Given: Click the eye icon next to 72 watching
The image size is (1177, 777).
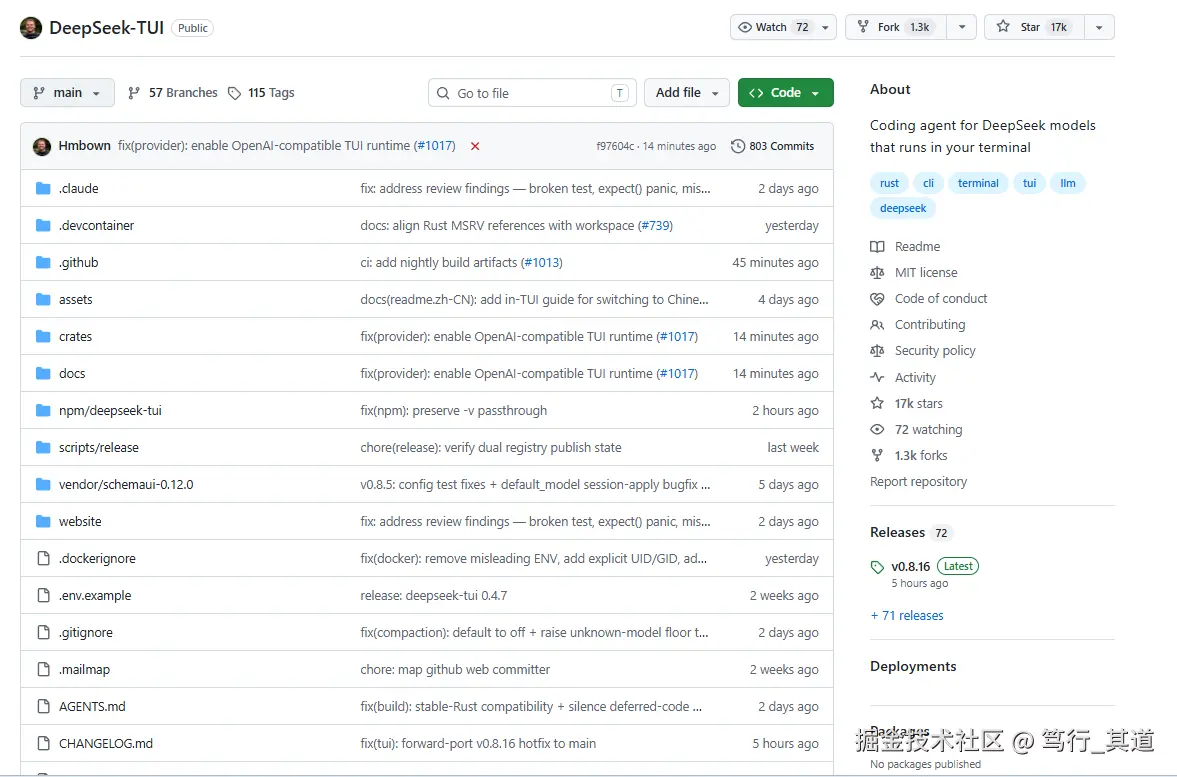Looking at the screenshot, I should coord(877,429).
